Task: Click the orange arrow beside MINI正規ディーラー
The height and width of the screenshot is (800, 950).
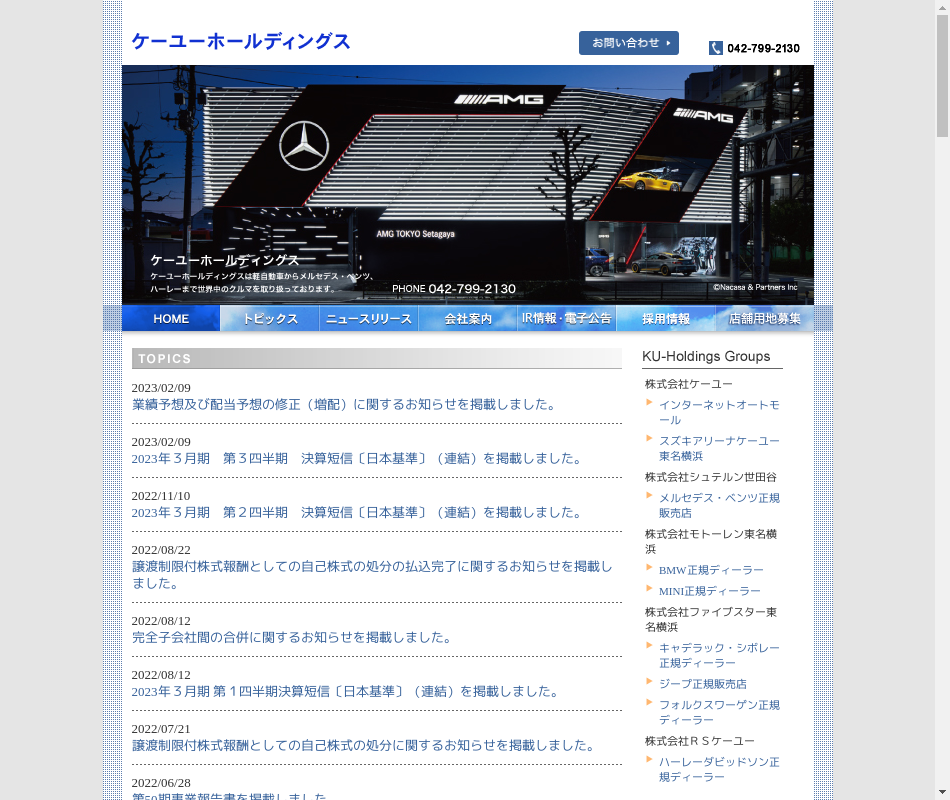Action: [649, 588]
